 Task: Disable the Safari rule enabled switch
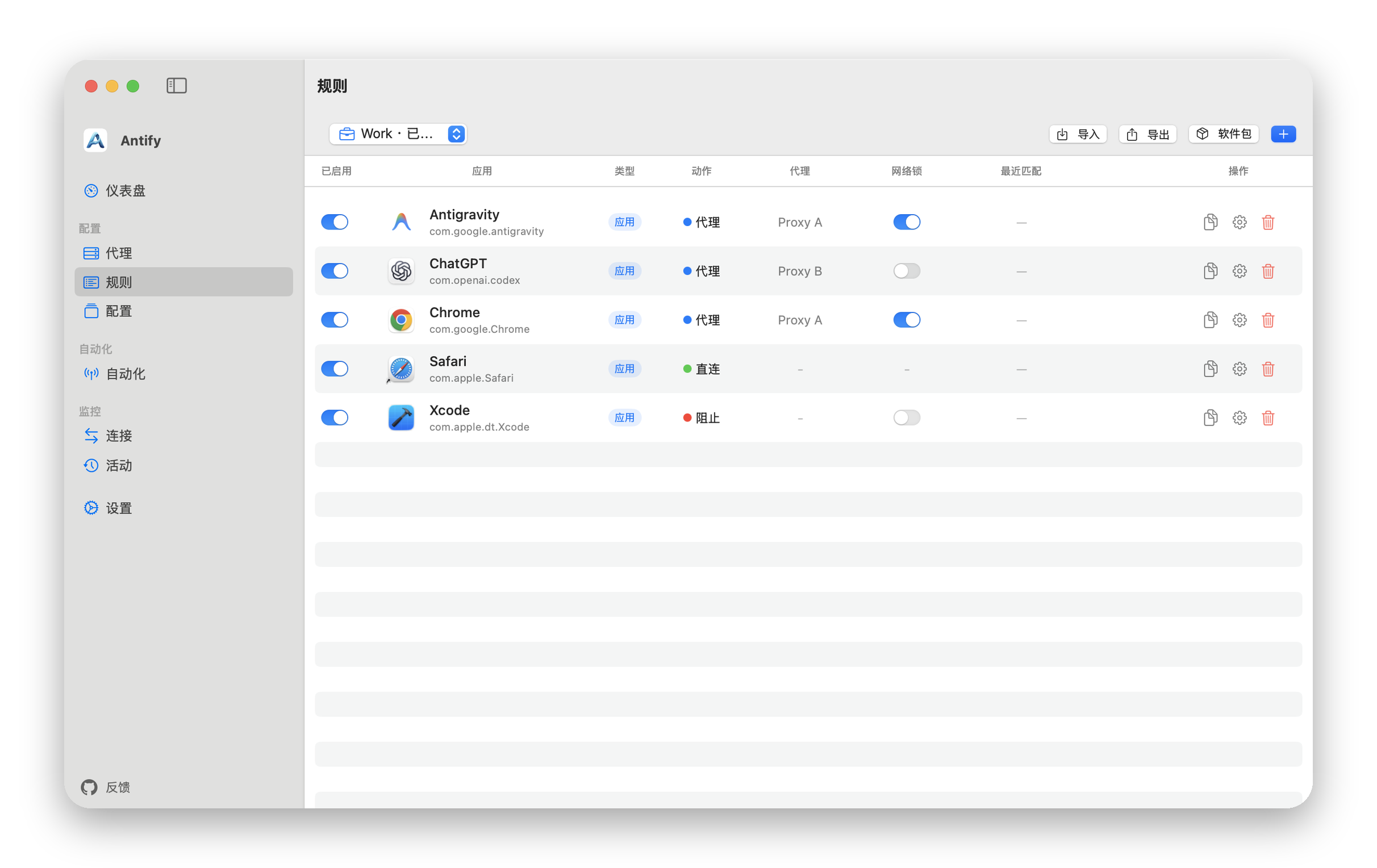click(x=335, y=369)
